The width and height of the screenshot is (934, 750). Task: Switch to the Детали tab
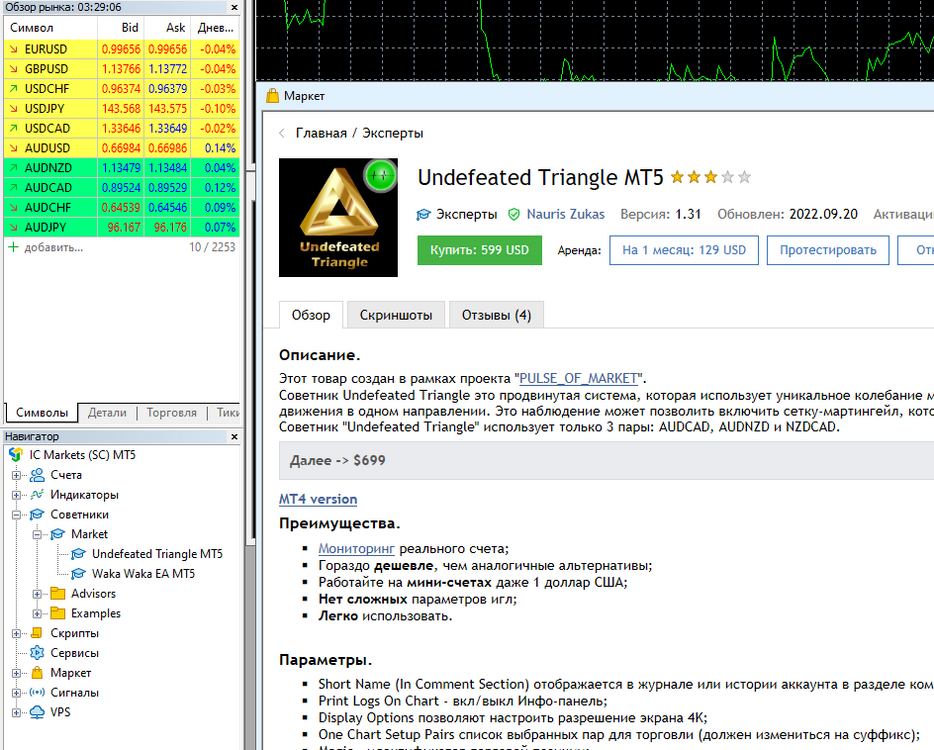107,412
